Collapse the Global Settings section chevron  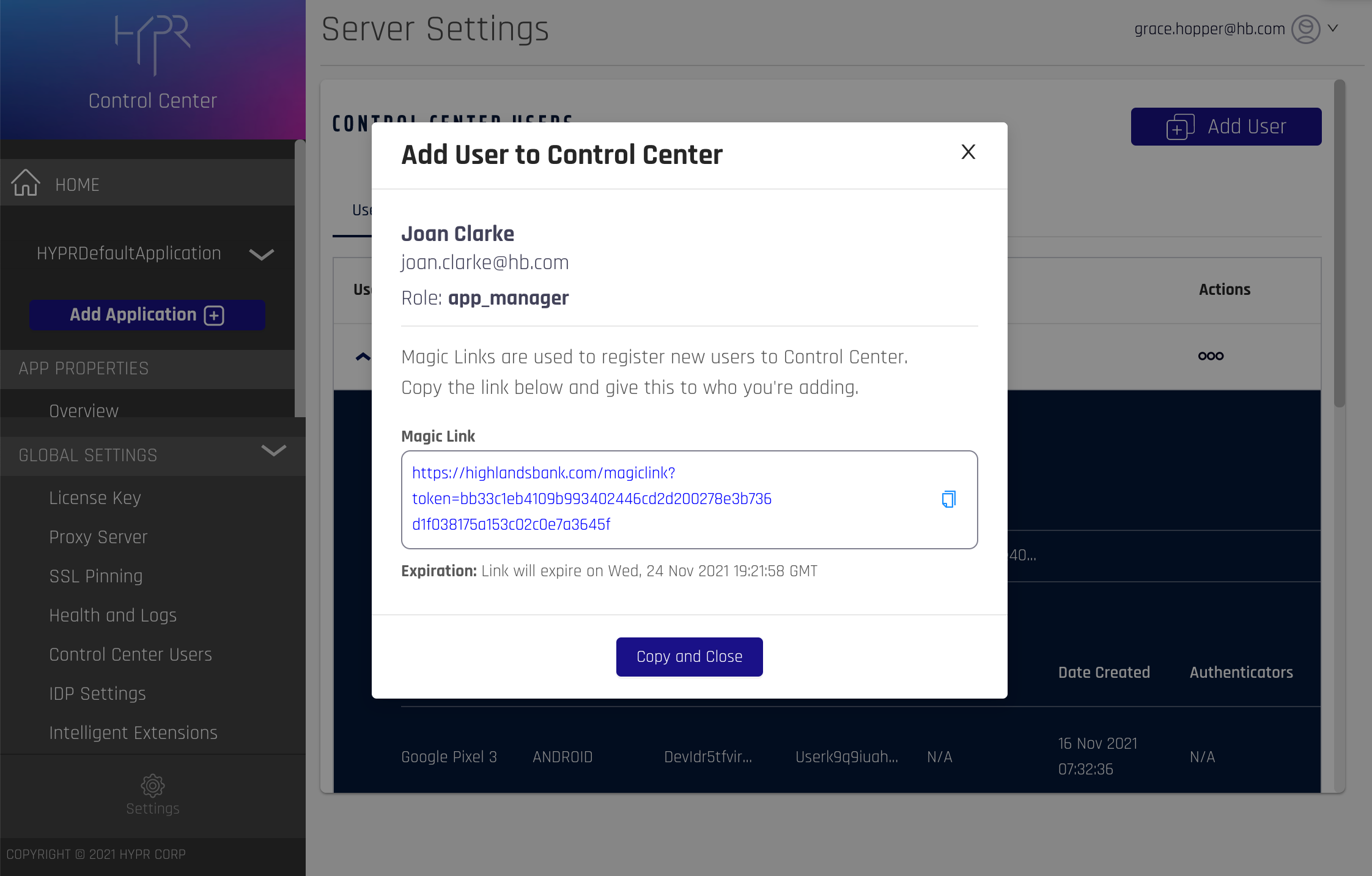[x=273, y=451]
